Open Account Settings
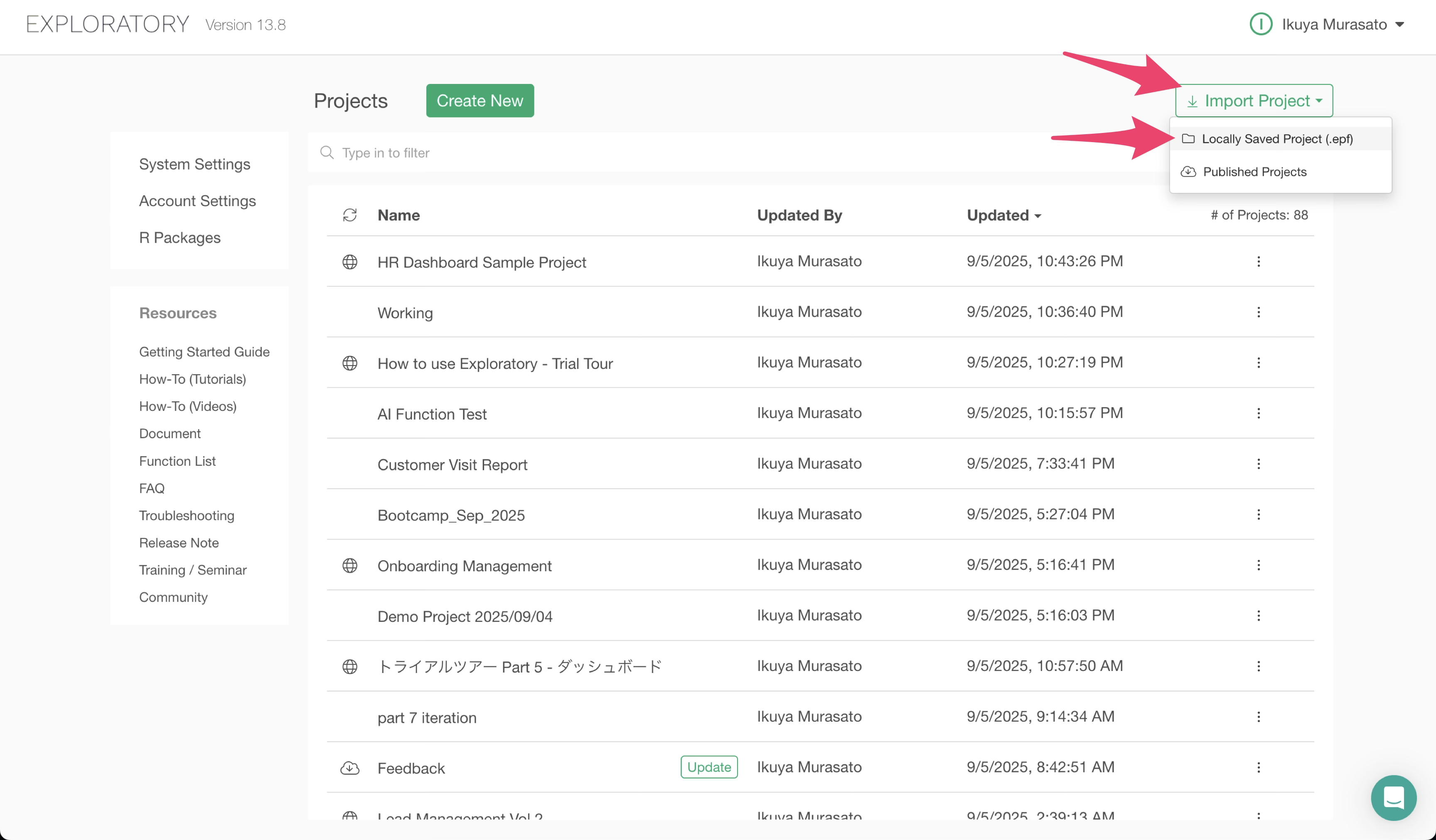The height and width of the screenshot is (840, 1436). coord(197,201)
